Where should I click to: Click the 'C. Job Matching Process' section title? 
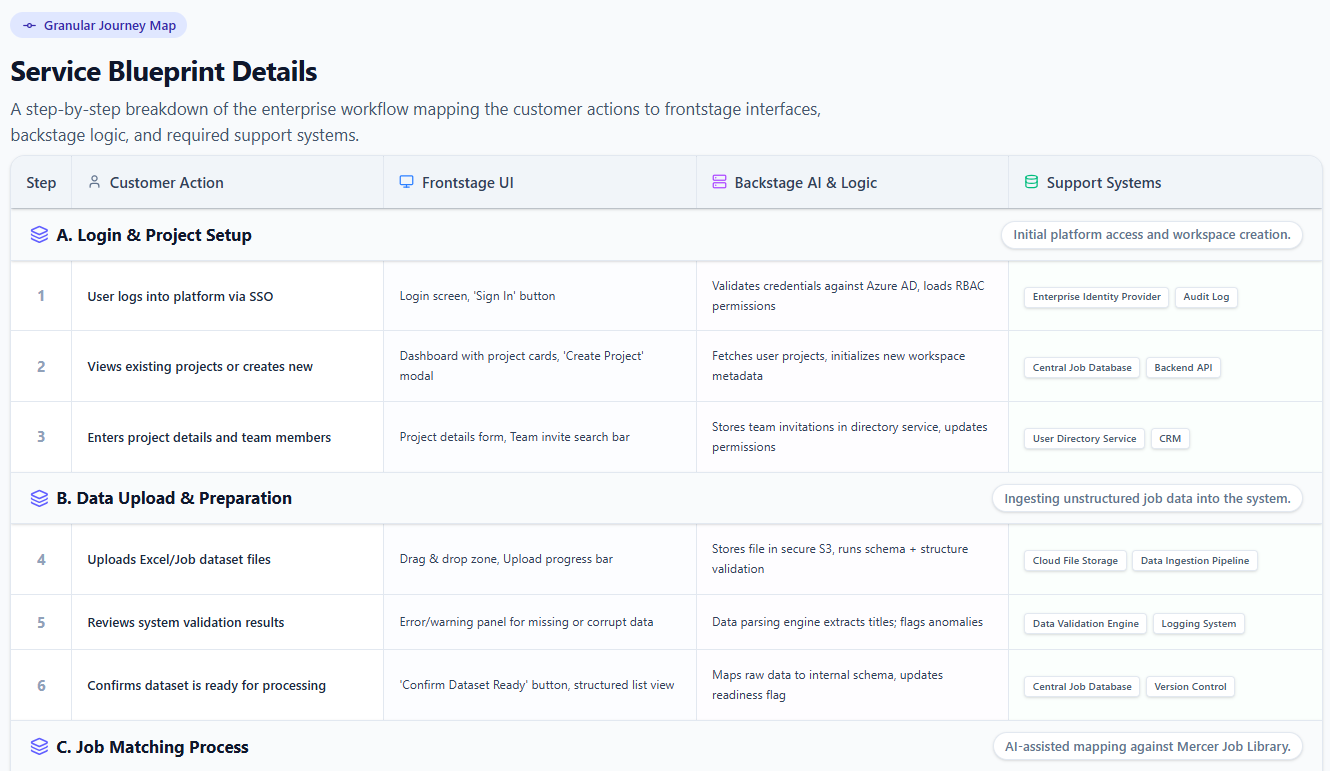click(153, 747)
